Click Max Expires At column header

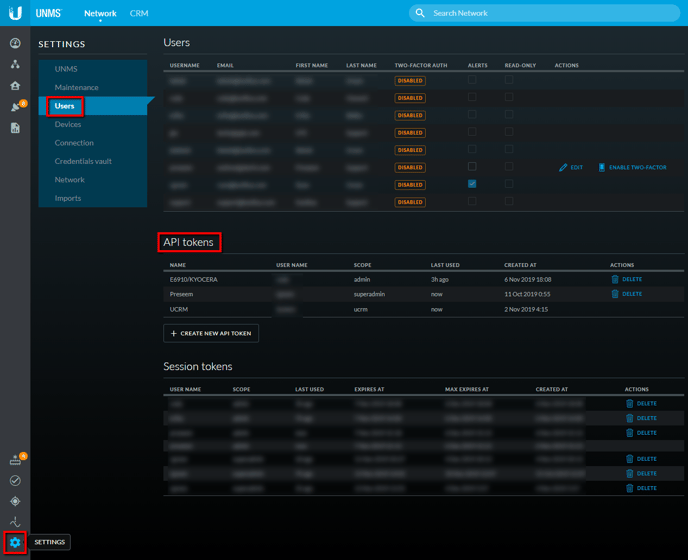pyautogui.click(x=467, y=389)
